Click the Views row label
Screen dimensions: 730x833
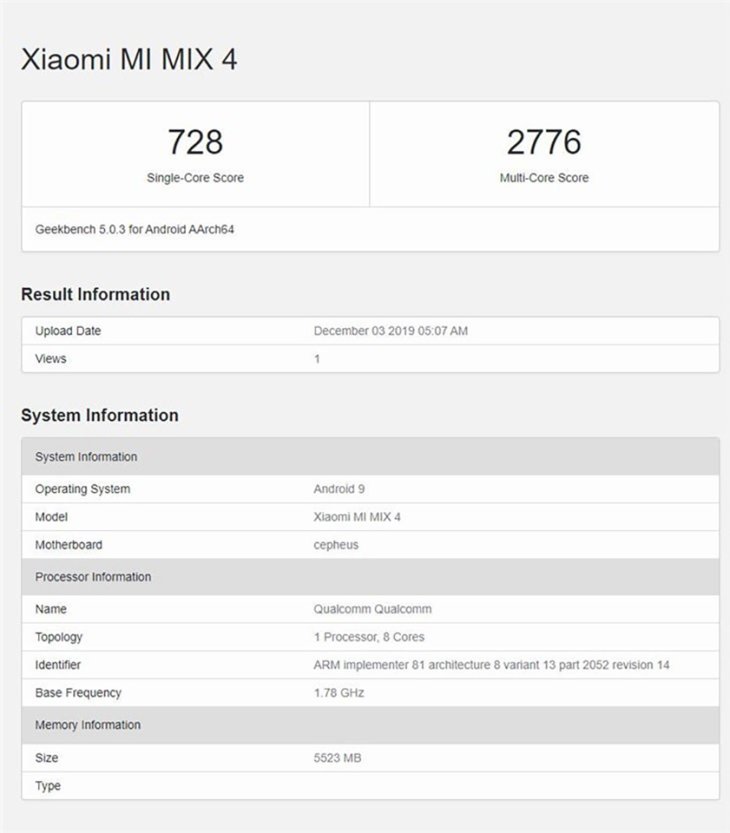tap(50, 359)
